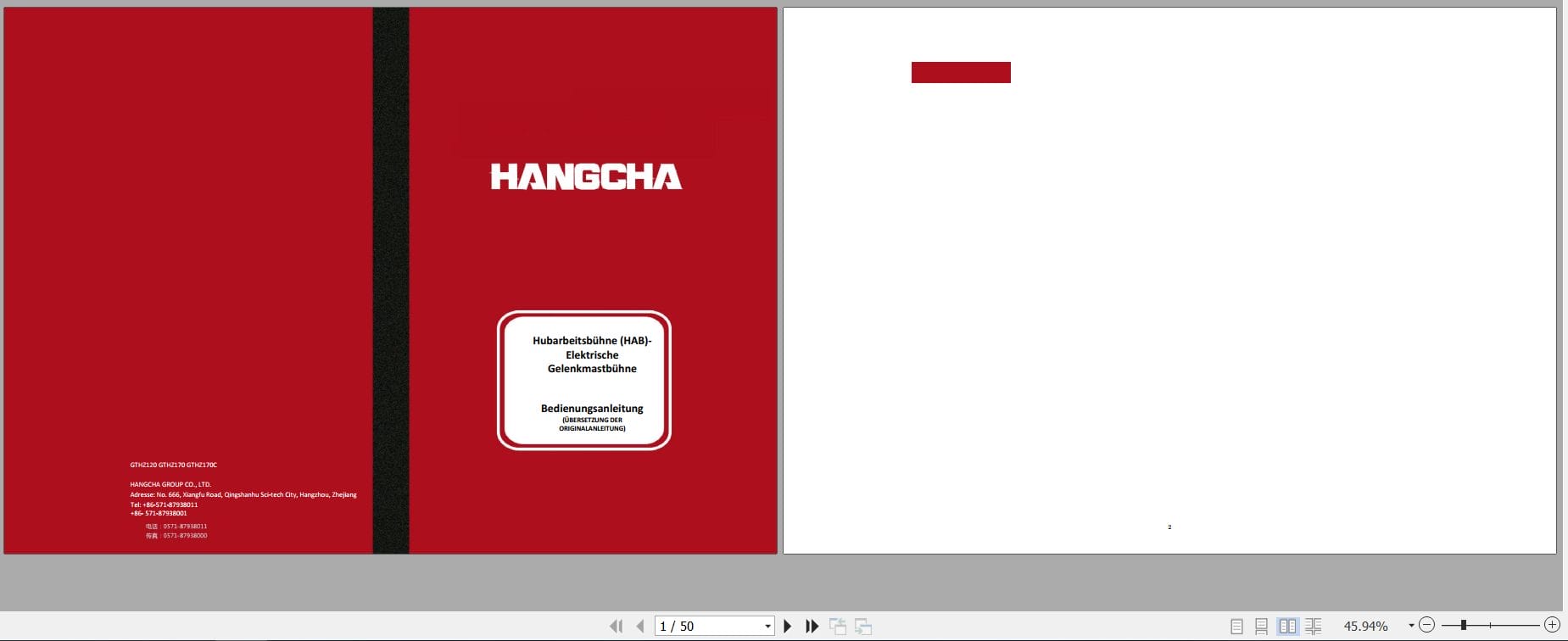This screenshot has height=641, width=1568.
Task: Click the zoom out minus button
Action: [1426, 625]
